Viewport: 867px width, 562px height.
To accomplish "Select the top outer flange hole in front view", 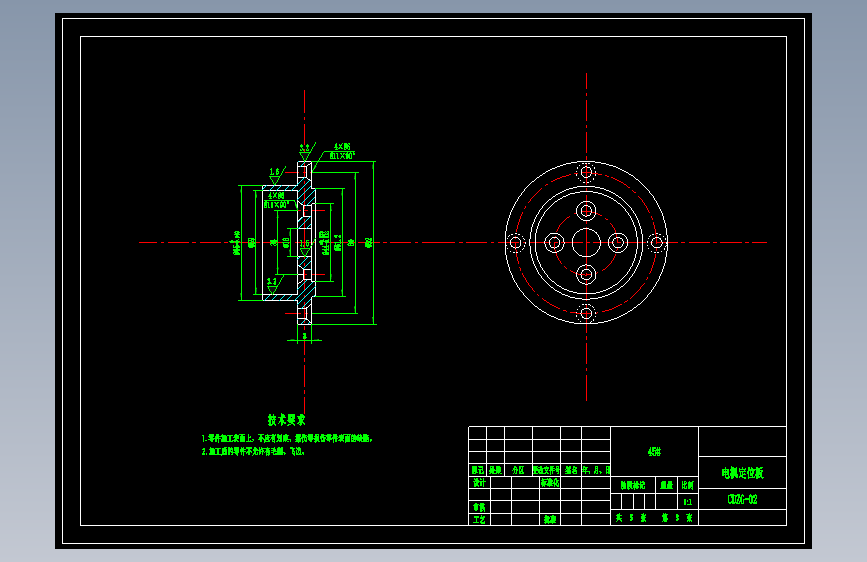I will (x=586, y=172).
